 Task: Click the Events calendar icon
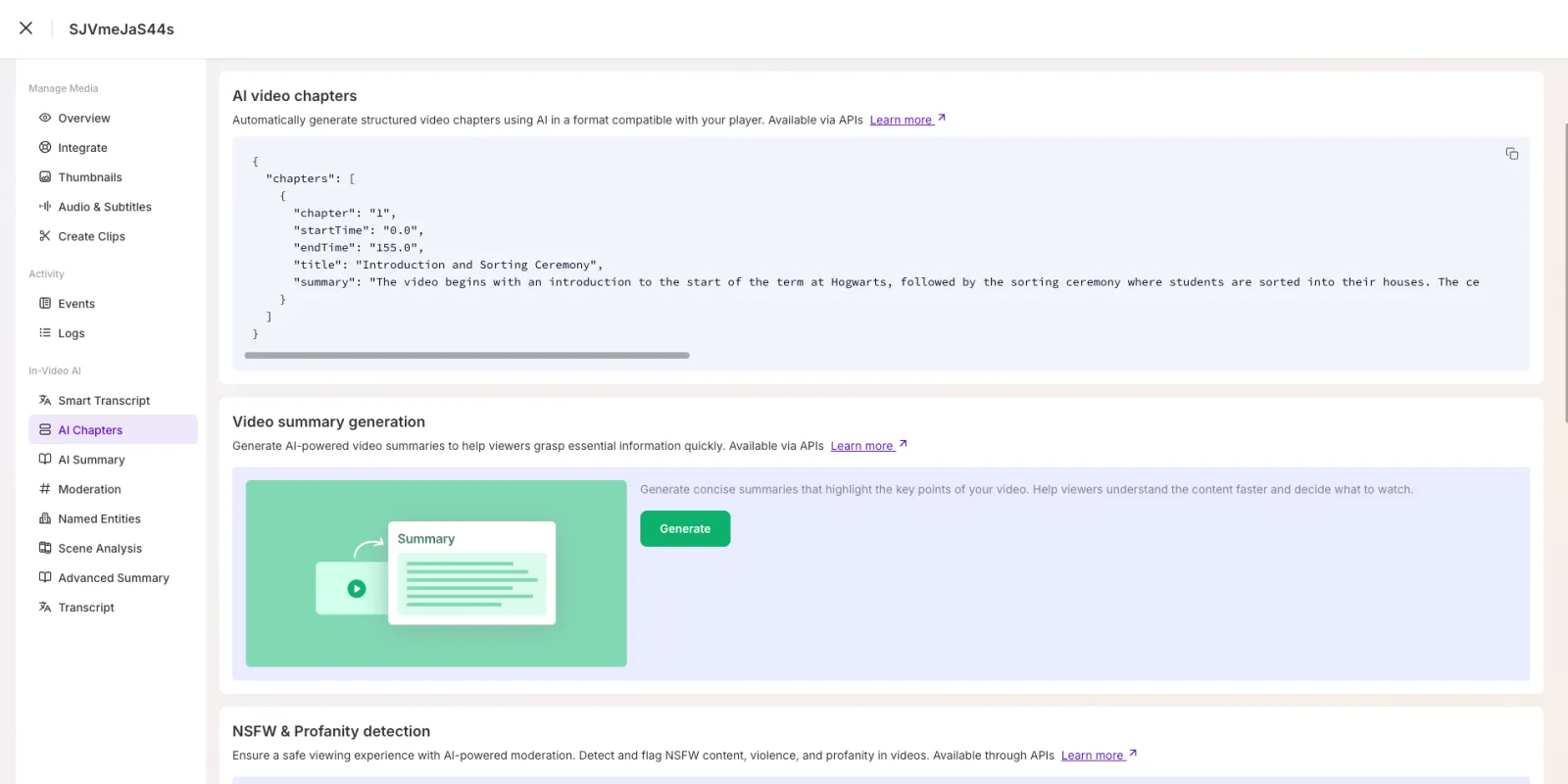coord(45,303)
